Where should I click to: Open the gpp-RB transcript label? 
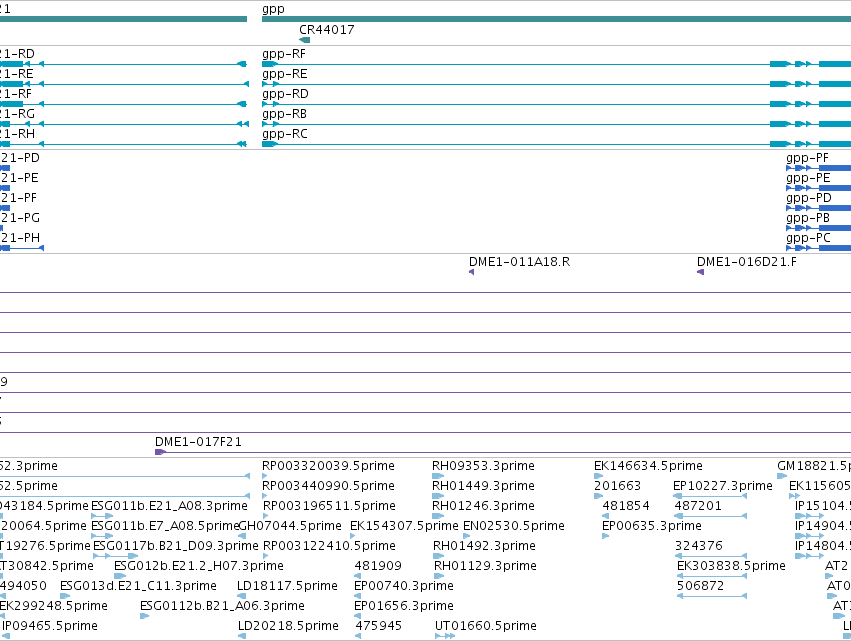pyautogui.click(x=284, y=114)
